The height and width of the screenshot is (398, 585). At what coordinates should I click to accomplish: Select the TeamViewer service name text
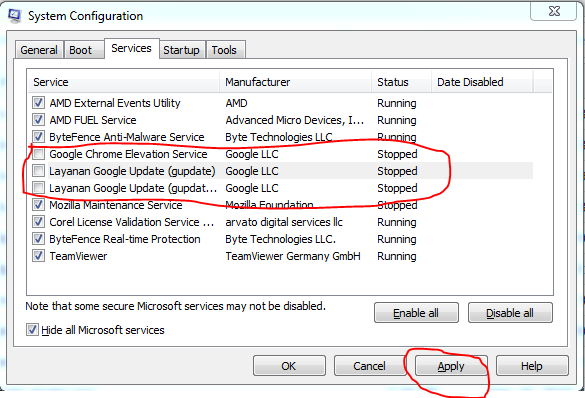78,256
